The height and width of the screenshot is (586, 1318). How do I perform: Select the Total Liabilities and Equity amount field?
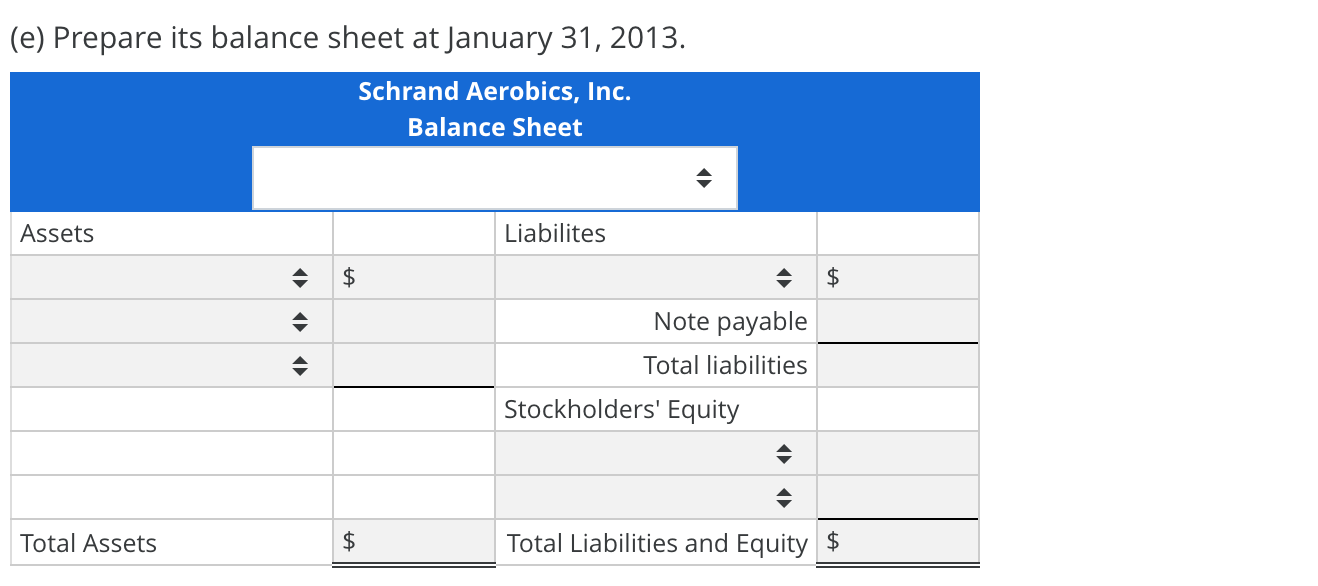897,543
